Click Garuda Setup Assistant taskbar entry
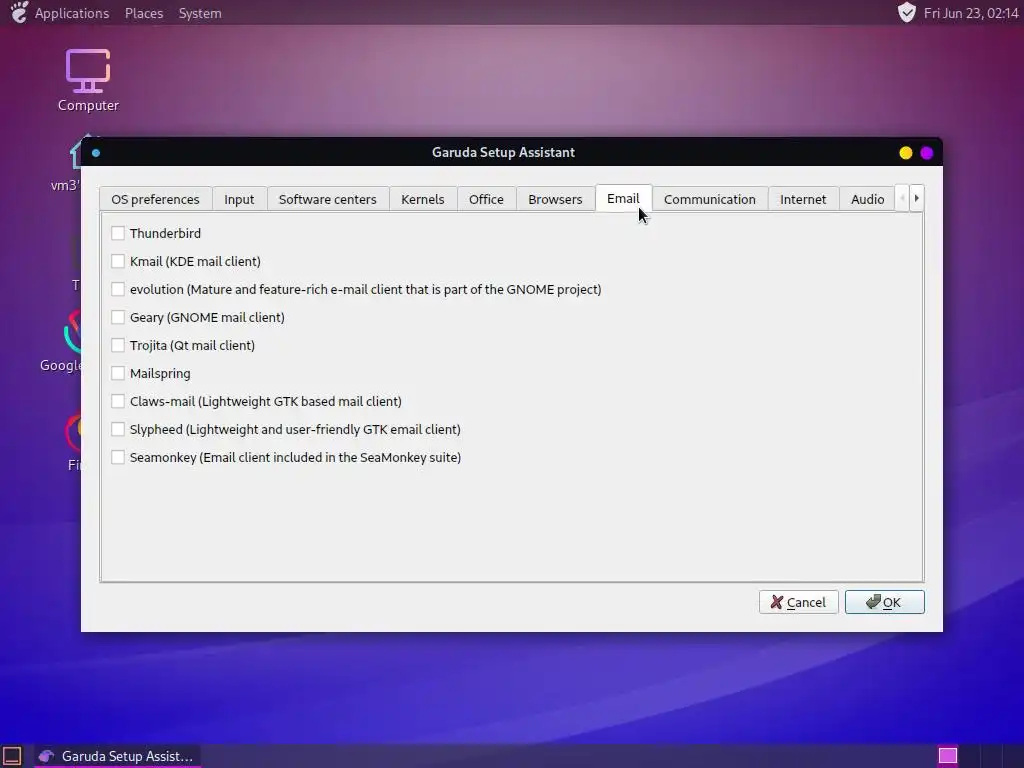 click(x=117, y=756)
